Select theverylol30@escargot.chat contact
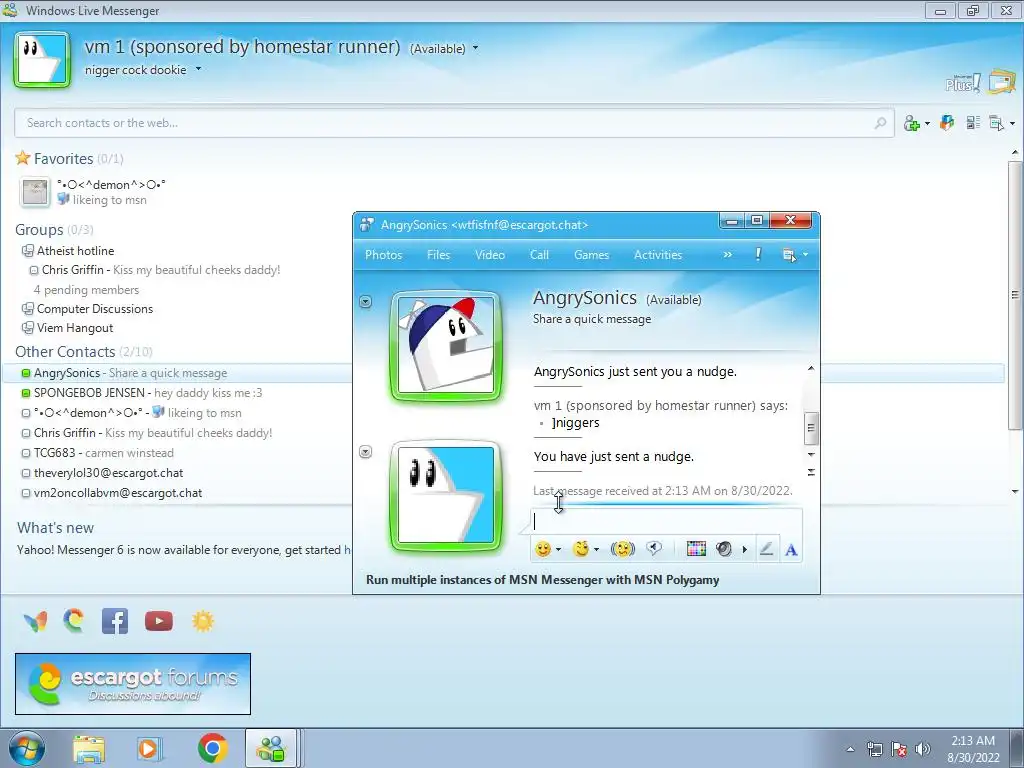This screenshot has width=1024, height=768. [x=108, y=473]
